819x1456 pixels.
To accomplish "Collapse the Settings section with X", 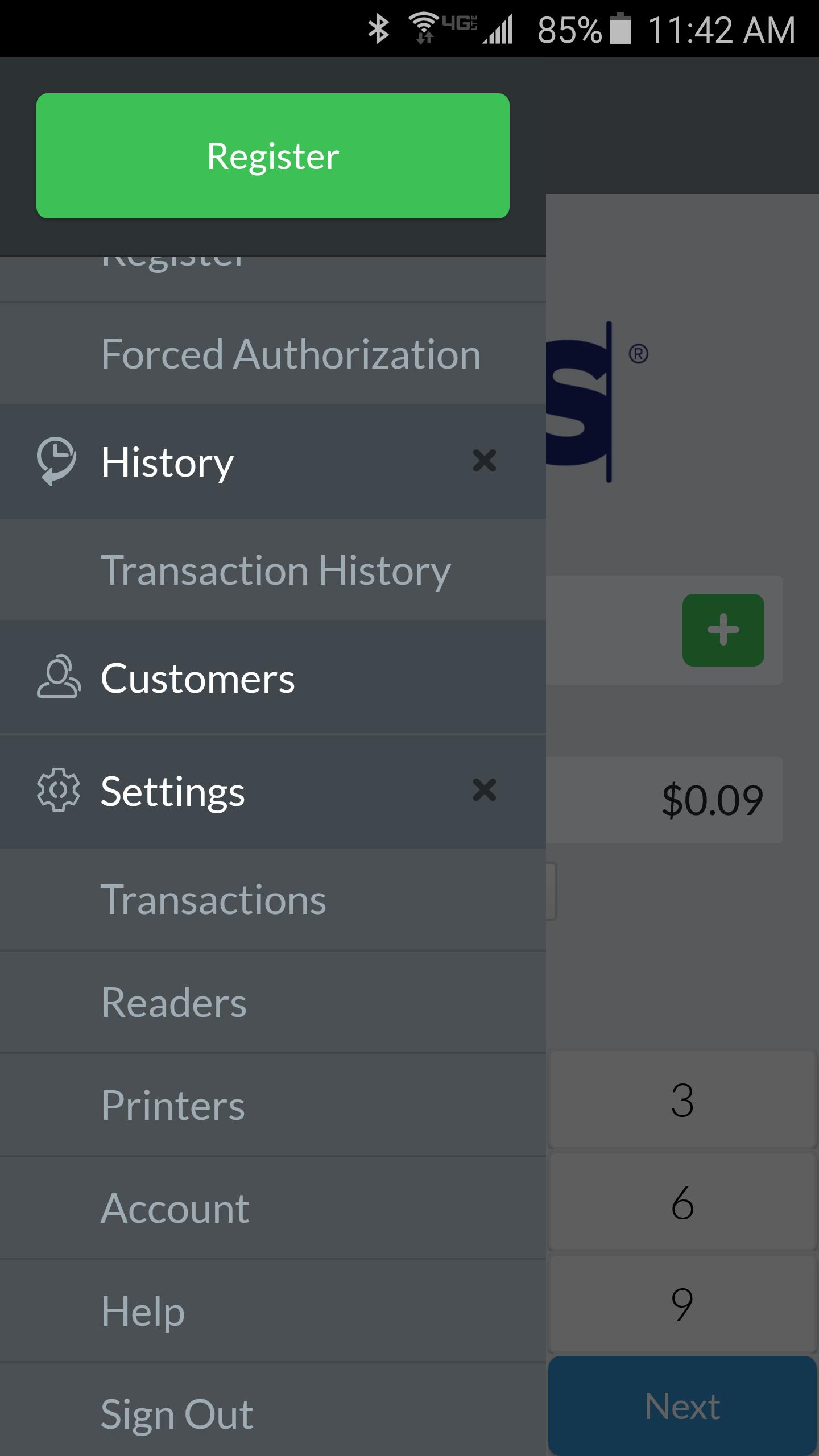I will [x=484, y=790].
